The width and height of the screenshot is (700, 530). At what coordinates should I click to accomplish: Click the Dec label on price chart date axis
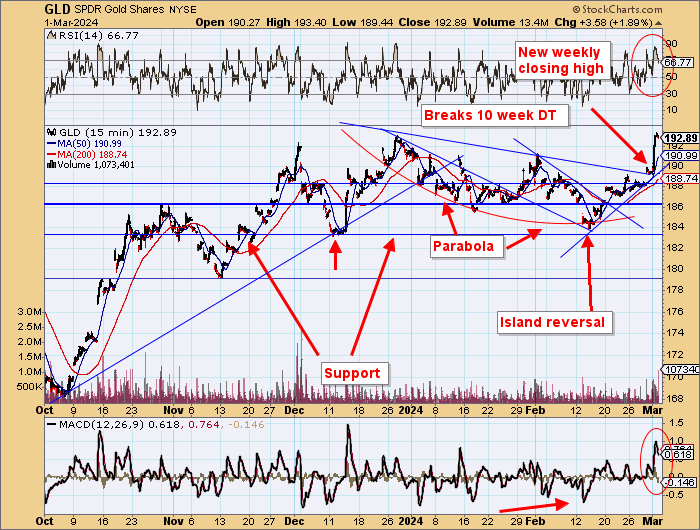[x=294, y=410]
